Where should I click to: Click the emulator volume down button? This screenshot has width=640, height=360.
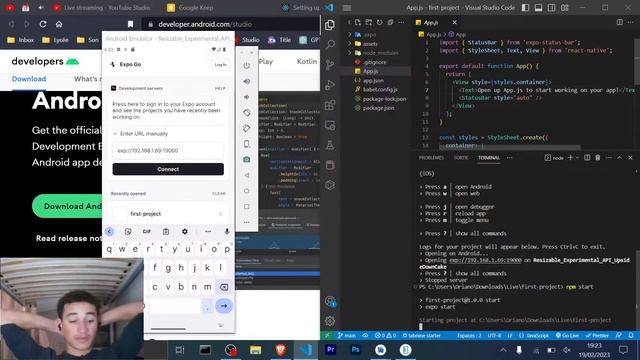247,97
